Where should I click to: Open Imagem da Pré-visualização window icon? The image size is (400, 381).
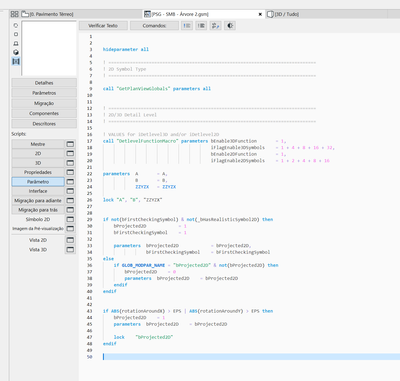pyautogui.click(x=70, y=229)
